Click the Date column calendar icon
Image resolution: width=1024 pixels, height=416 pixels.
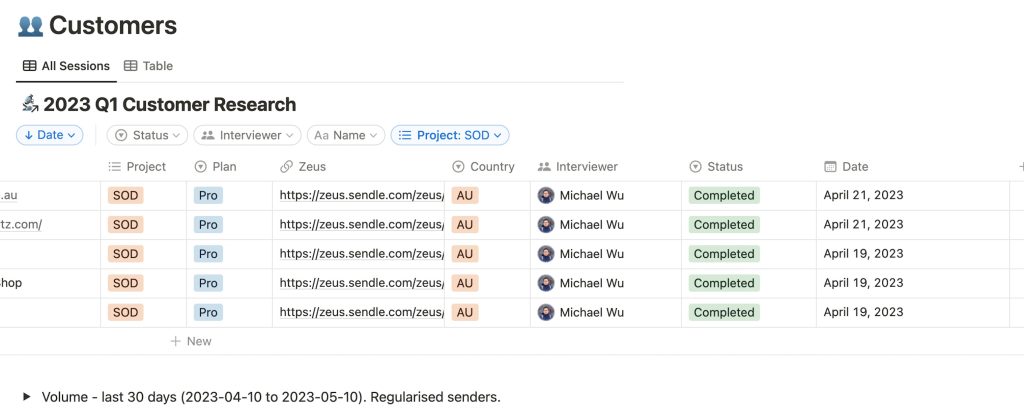click(x=830, y=167)
